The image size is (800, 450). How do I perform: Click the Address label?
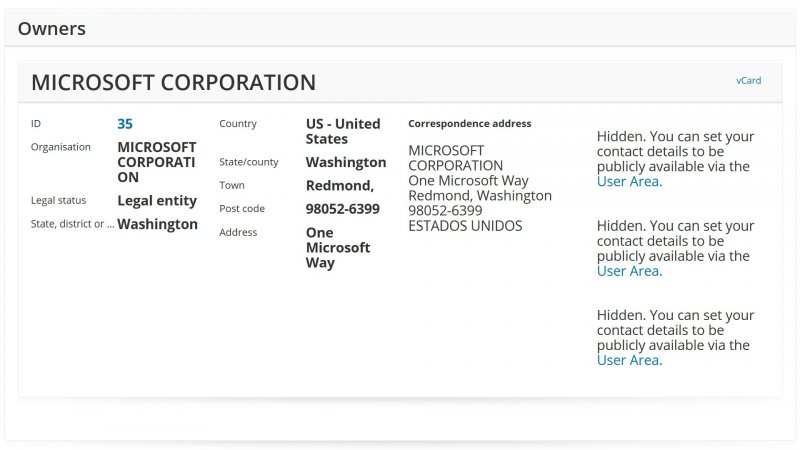238,232
